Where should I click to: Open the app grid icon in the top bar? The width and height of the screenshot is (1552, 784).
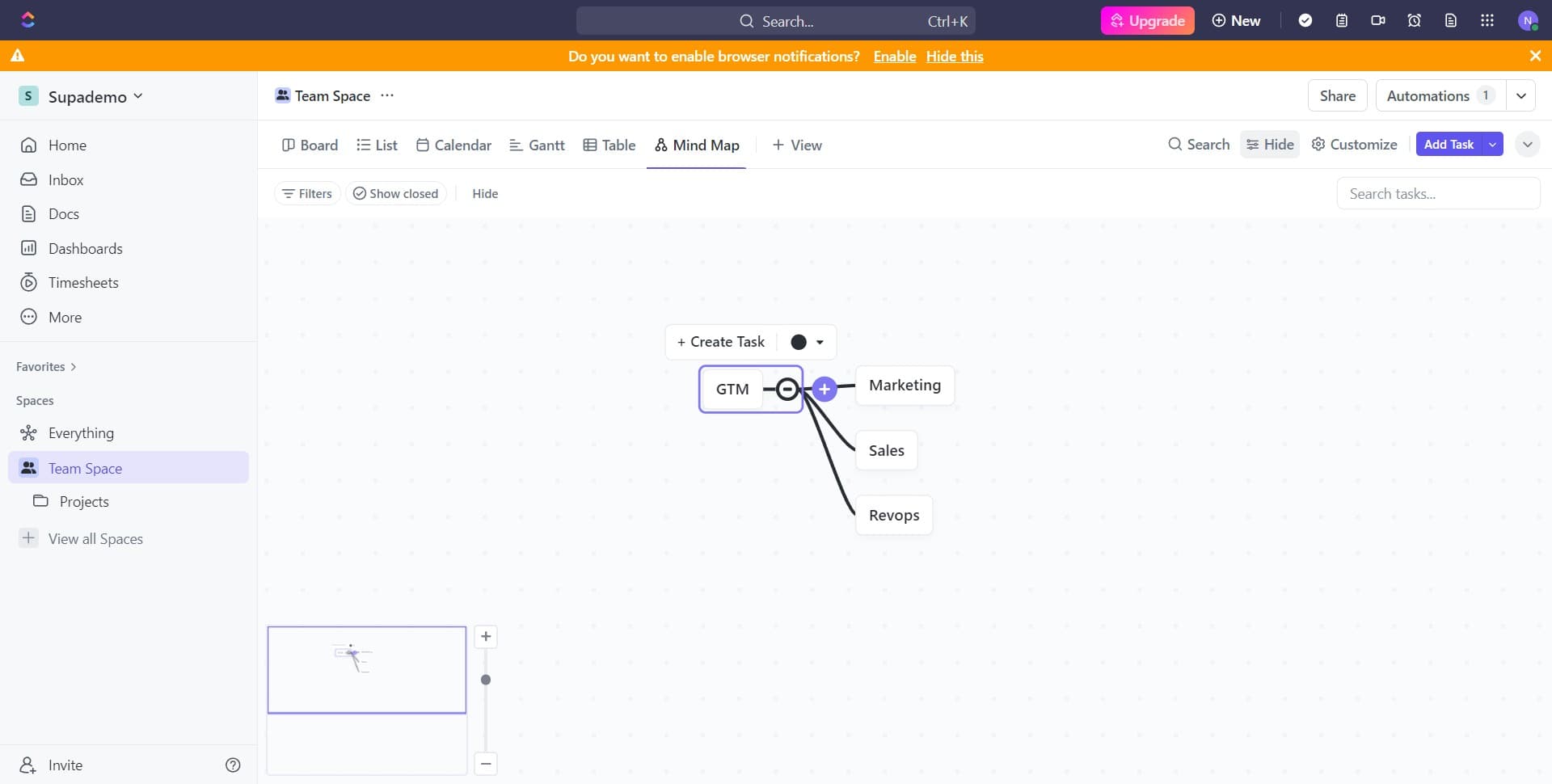(1487, 20)
